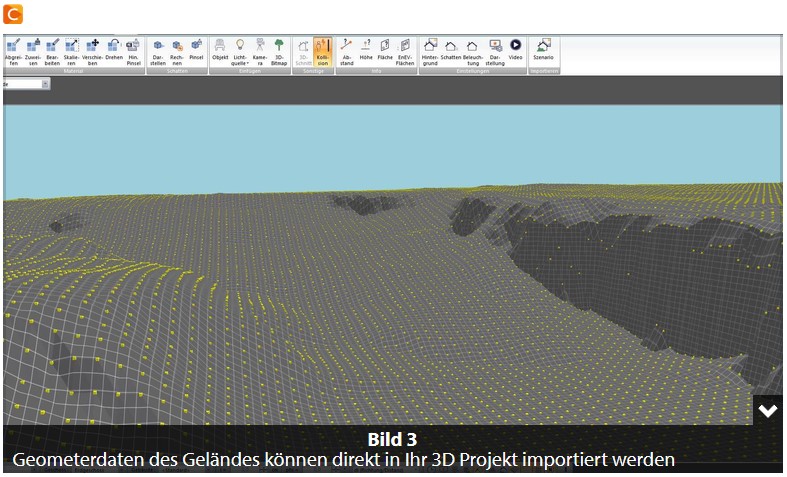Choose the Skalieren tool

(72, 52)
